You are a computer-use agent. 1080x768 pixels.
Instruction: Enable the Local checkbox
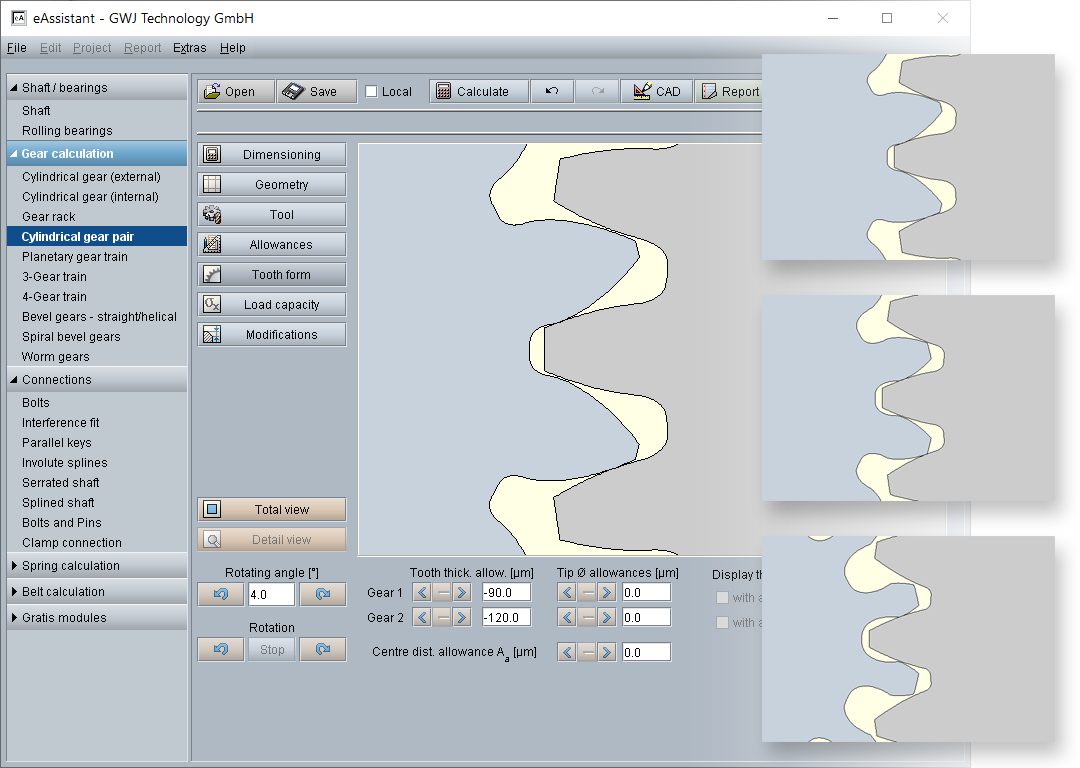[x=372, y=91]
